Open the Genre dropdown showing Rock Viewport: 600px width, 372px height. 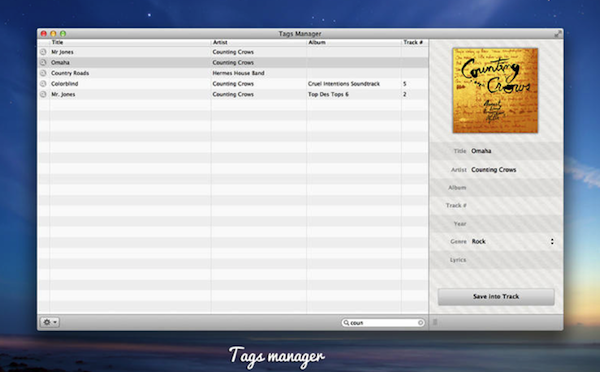pyautogui.click(x=513, y=241)
